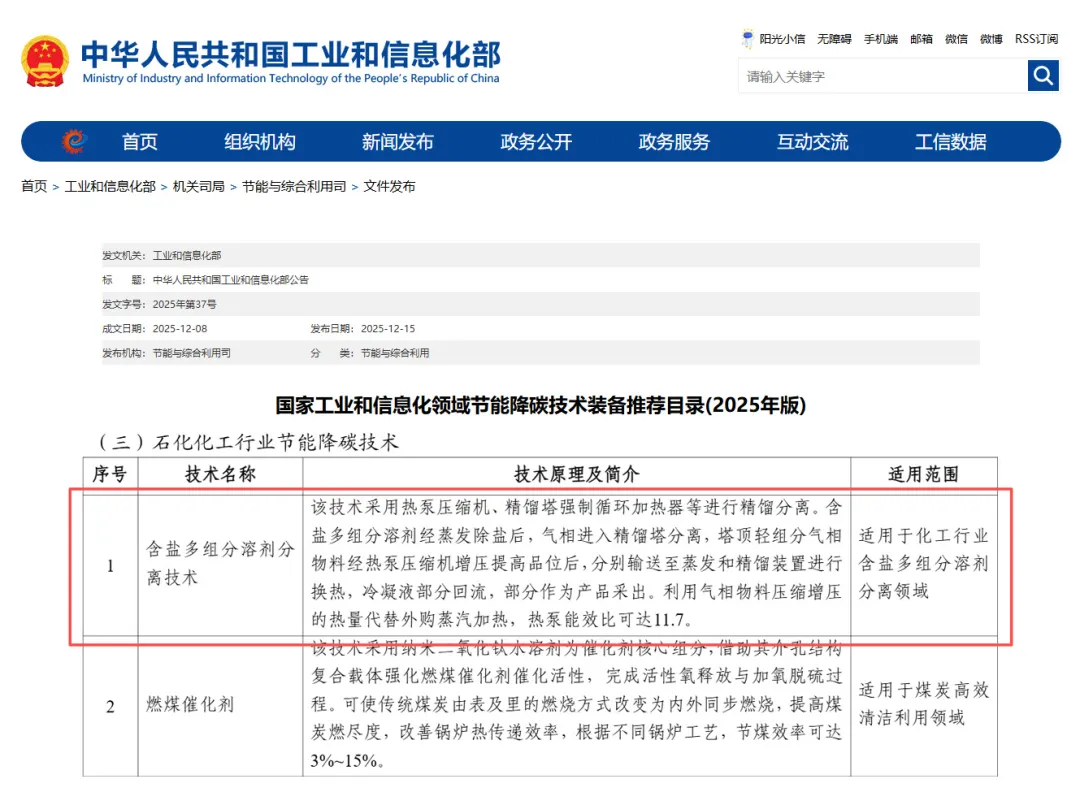1080x805 pixels.
Task: Open the 工信数据 menu item
Action: [950, 142]
